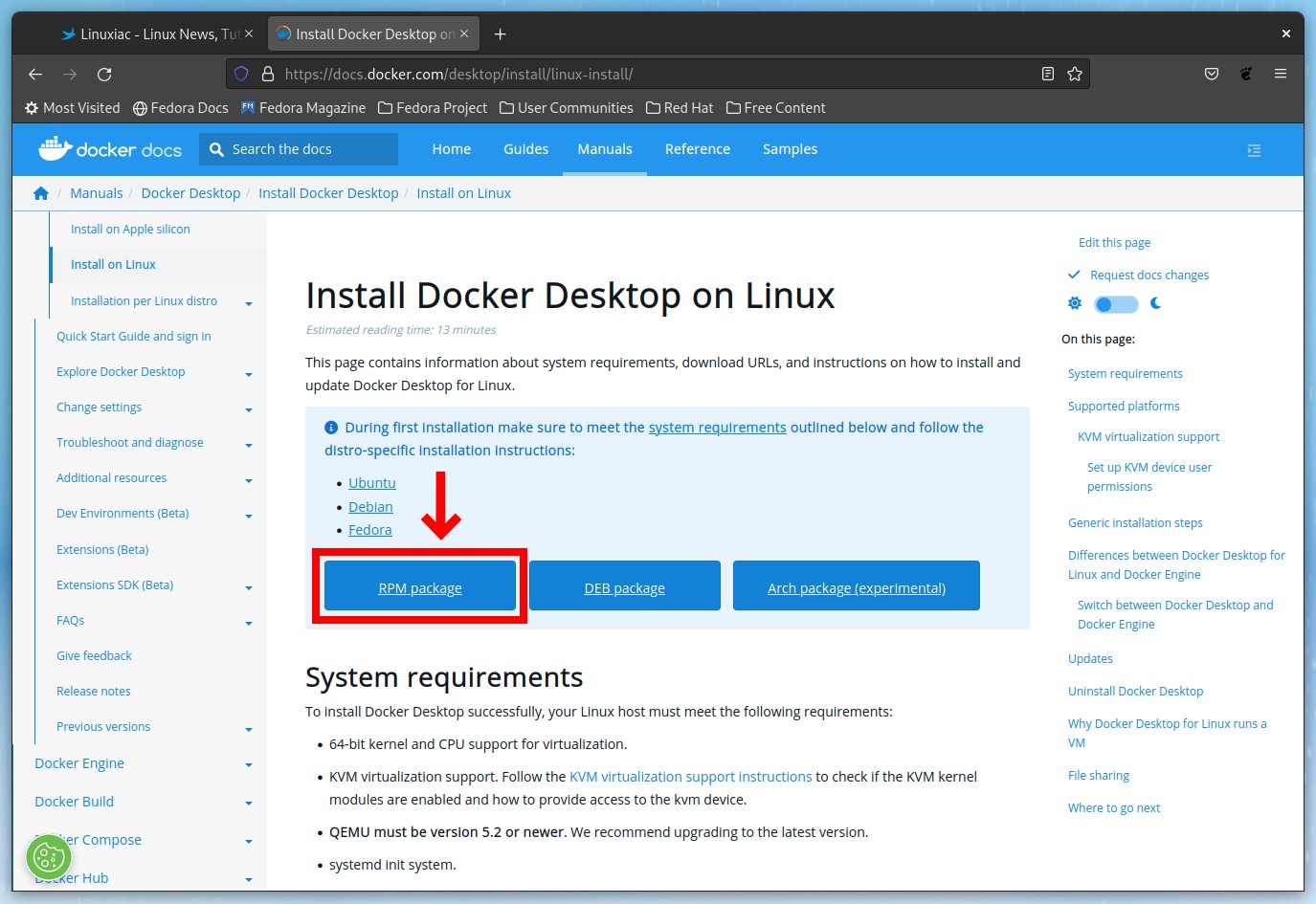Image resolution: width=1316 pixels, height=904 pixels.
Task: Open the Firefox hamburger menu
Action: [x=1281, y=74]
